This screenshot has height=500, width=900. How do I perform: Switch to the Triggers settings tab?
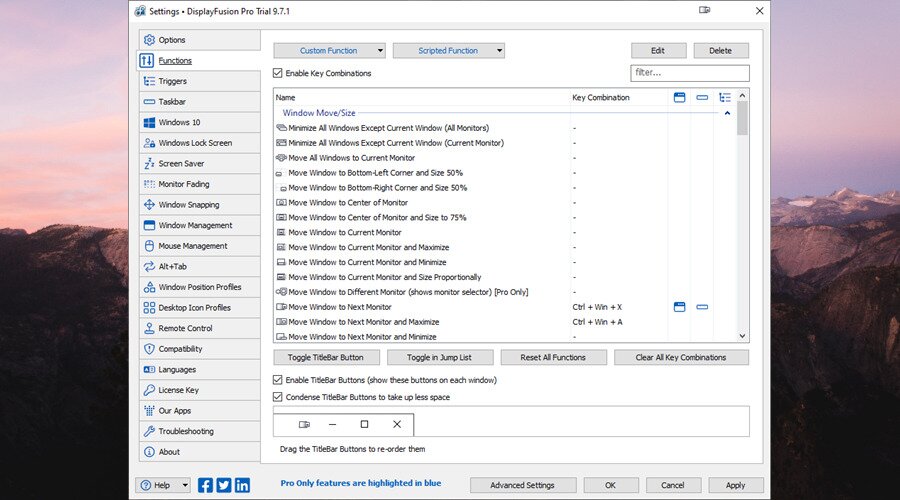(172, 81)
